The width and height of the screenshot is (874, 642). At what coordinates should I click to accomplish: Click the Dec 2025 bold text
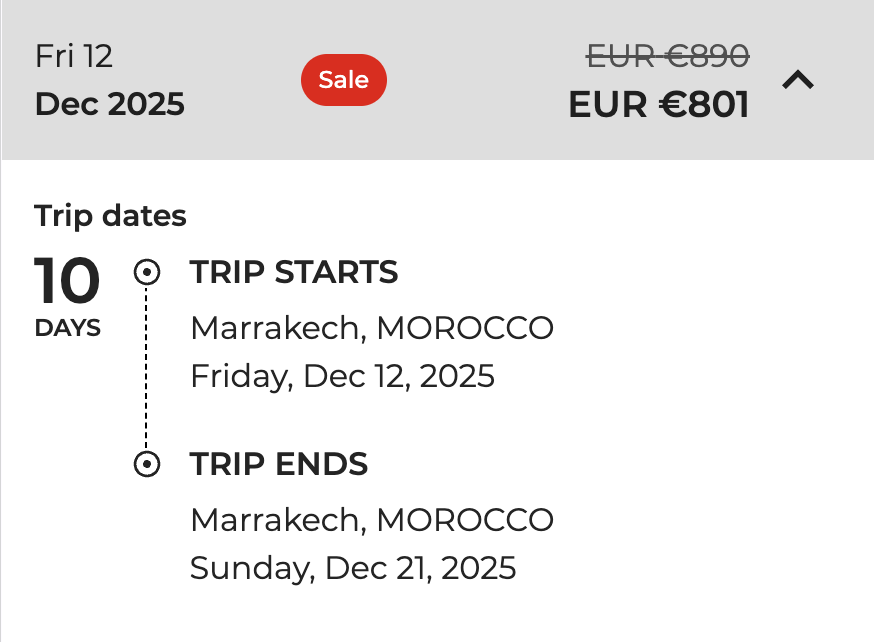coord(110,104)
